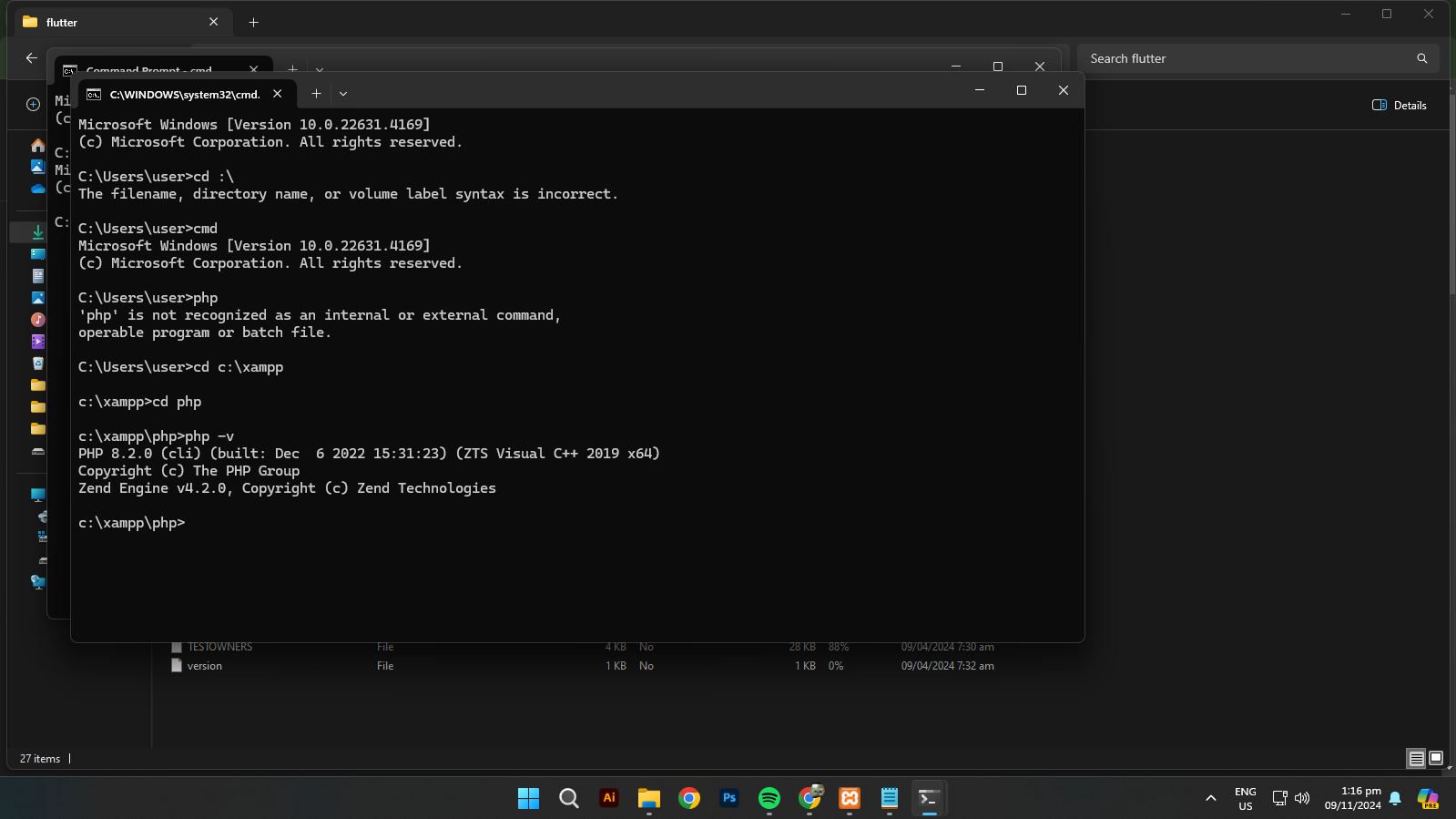Open taskbar Search
1456x819 pixels.
[x=569, y=798]
